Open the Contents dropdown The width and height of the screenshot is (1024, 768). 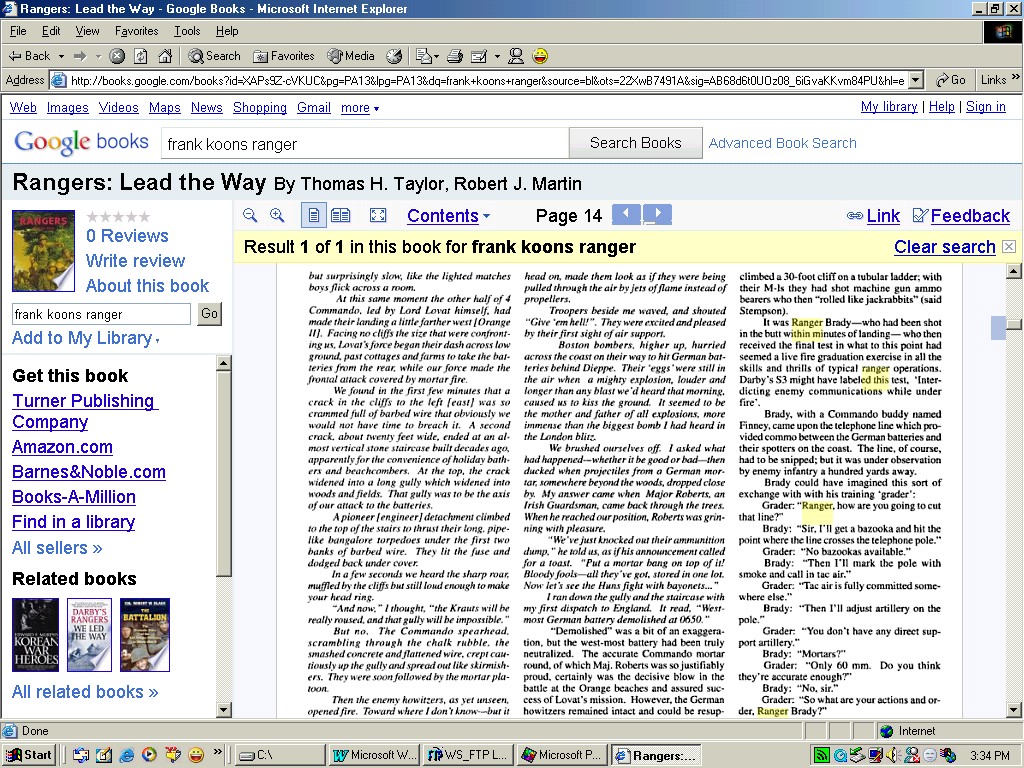pyautogui.click(x=448, y=216)
